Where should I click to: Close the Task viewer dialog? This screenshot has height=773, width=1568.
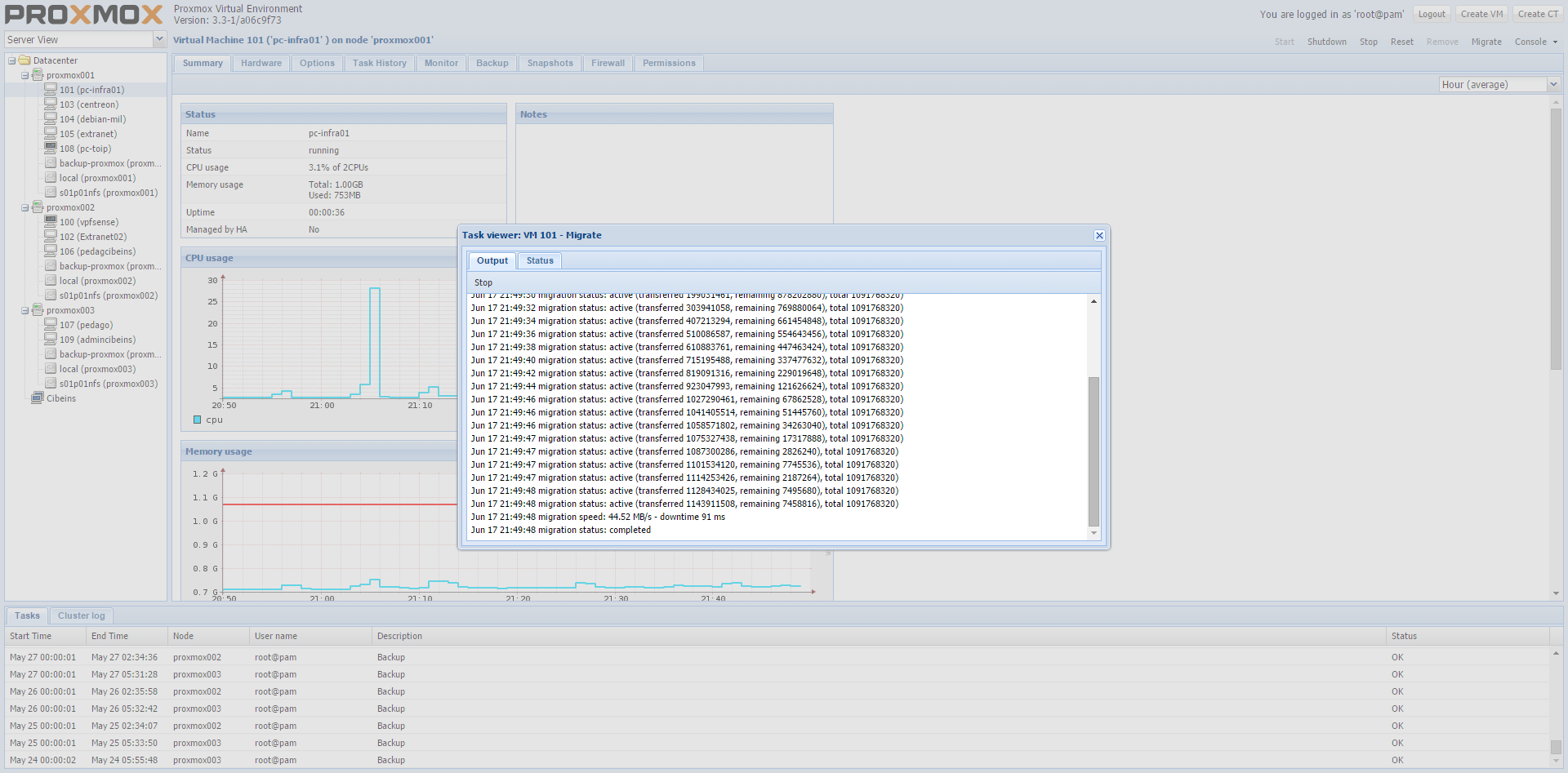point(1099,235)
